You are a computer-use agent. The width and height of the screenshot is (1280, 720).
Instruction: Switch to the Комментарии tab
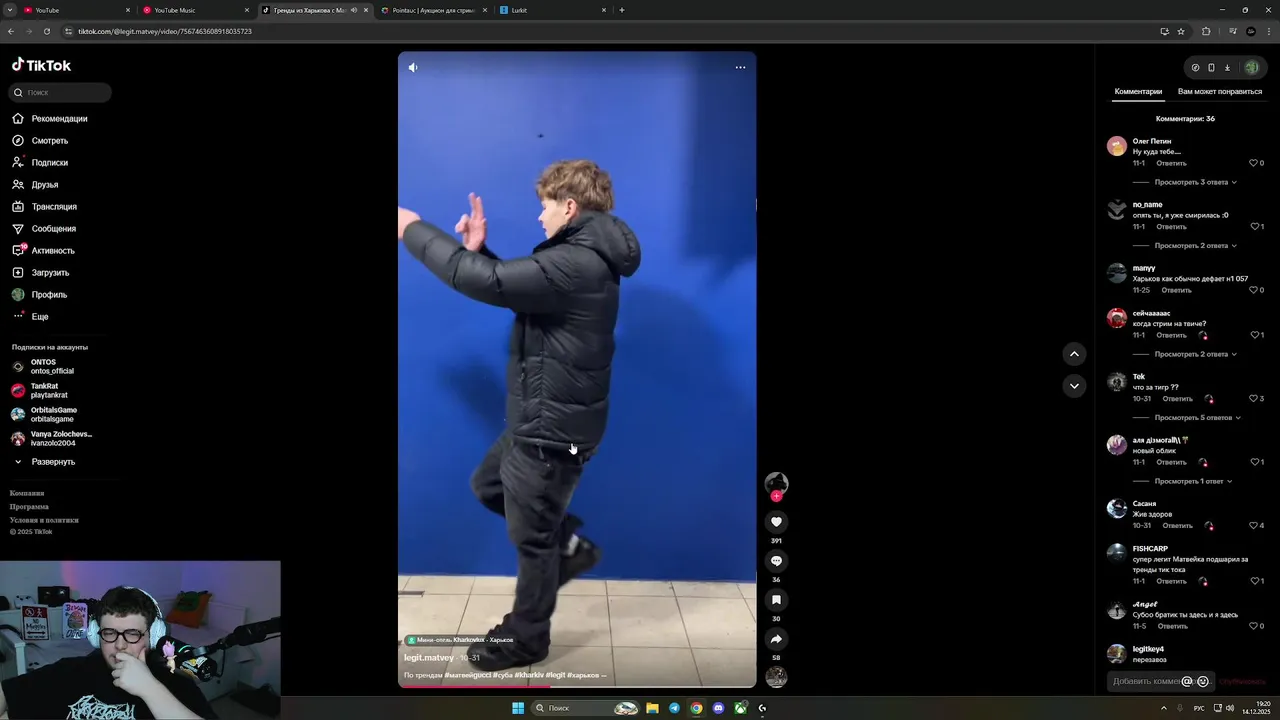[x=1138, y=91]
